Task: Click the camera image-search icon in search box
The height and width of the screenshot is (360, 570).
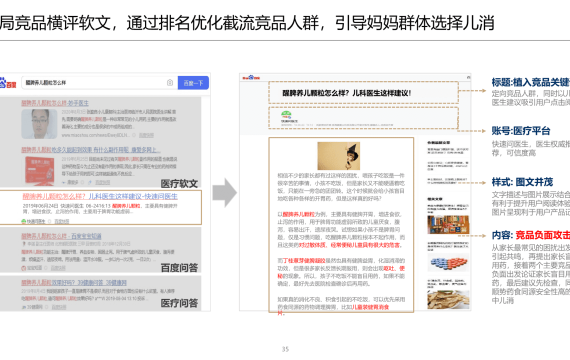Action: pyautogui.click(x=170, y=83)
